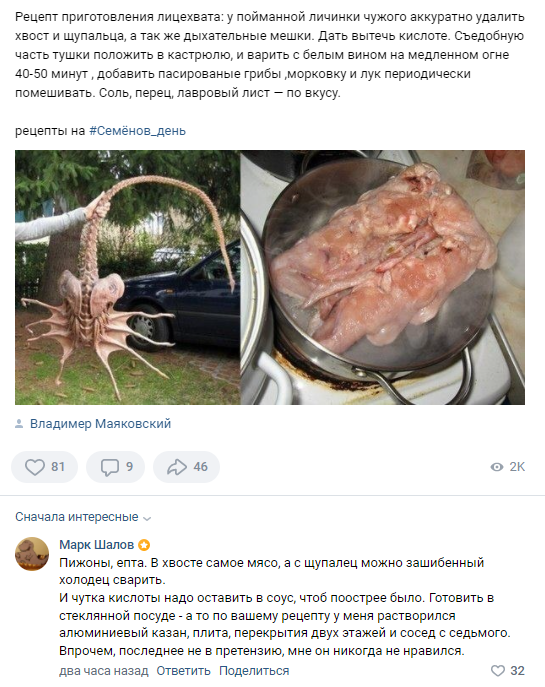545x687 pixels.
Task: Click the chevron next to Сначала интересные
Action: tap(147, 518)
